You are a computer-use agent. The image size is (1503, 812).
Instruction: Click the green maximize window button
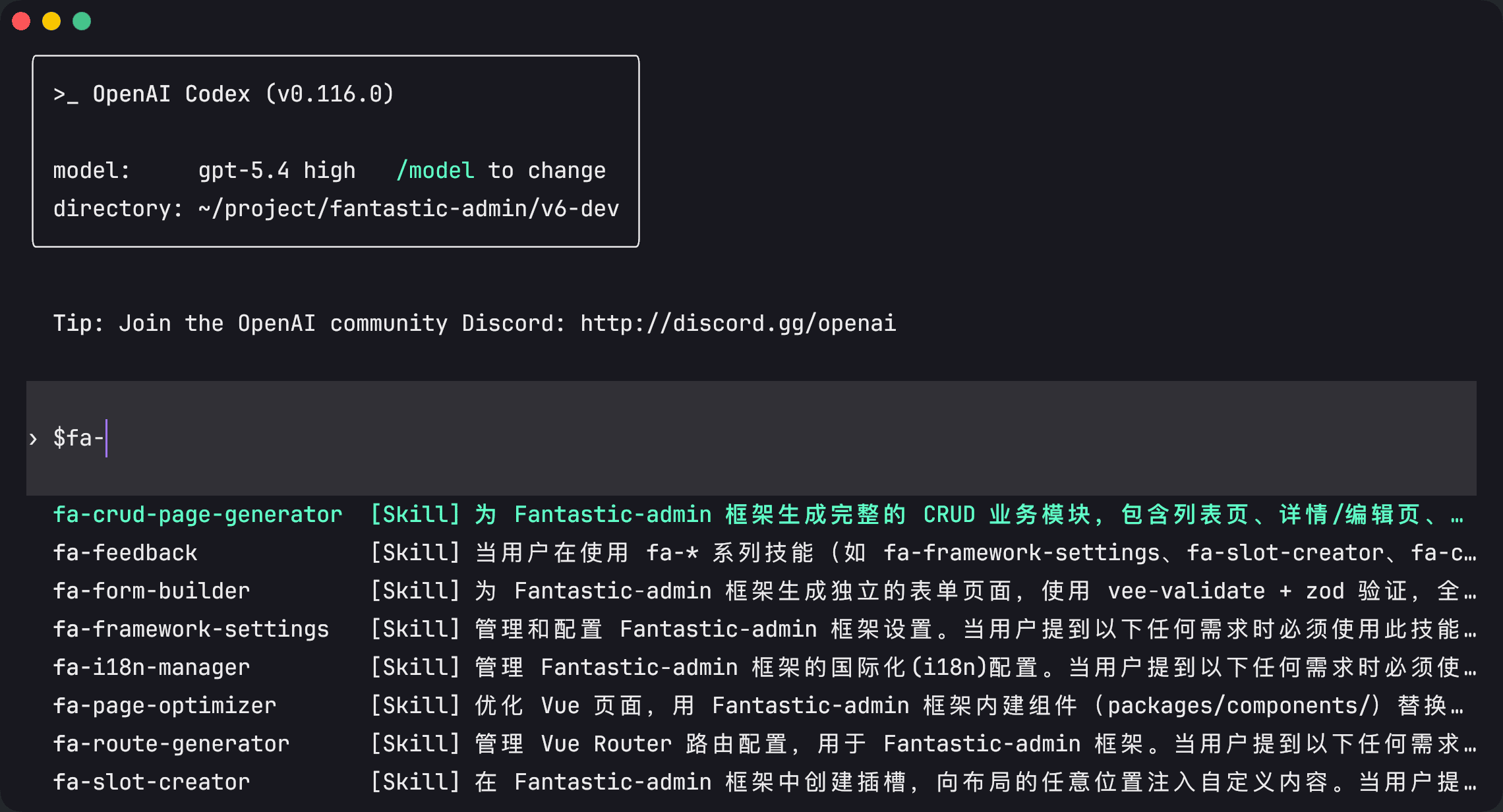pyautogui.click(x=82, y=21)
